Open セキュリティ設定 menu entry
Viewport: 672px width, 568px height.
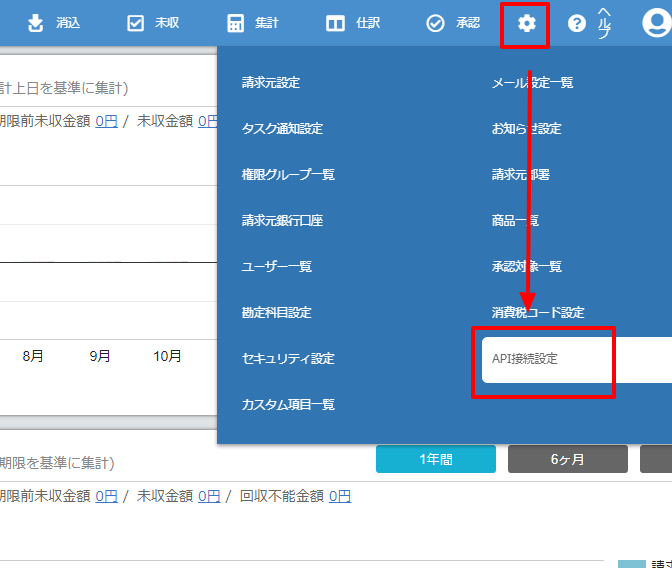click(288, 358)
